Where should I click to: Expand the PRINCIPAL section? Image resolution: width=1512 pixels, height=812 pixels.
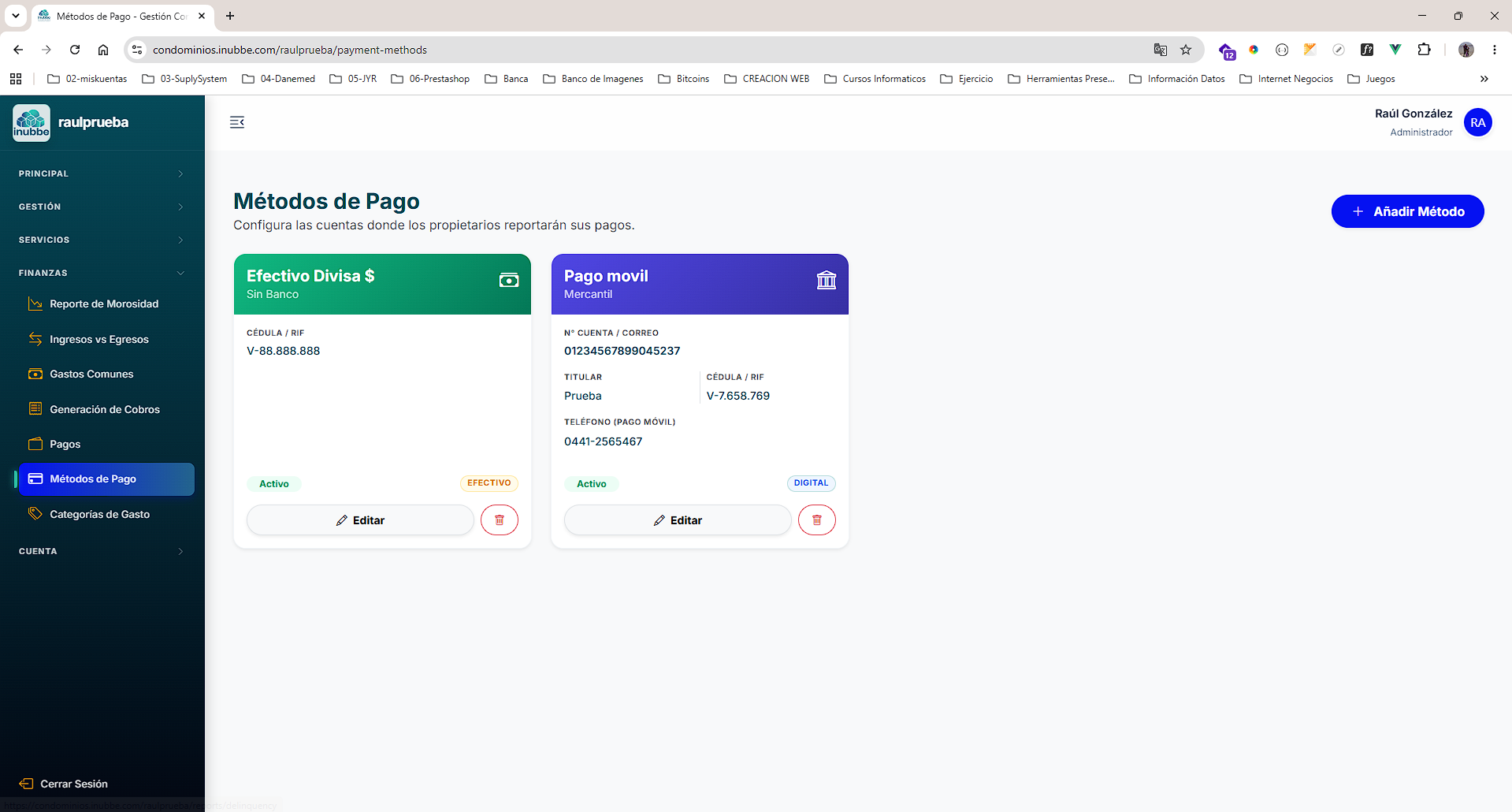click(x=102, y=173)
